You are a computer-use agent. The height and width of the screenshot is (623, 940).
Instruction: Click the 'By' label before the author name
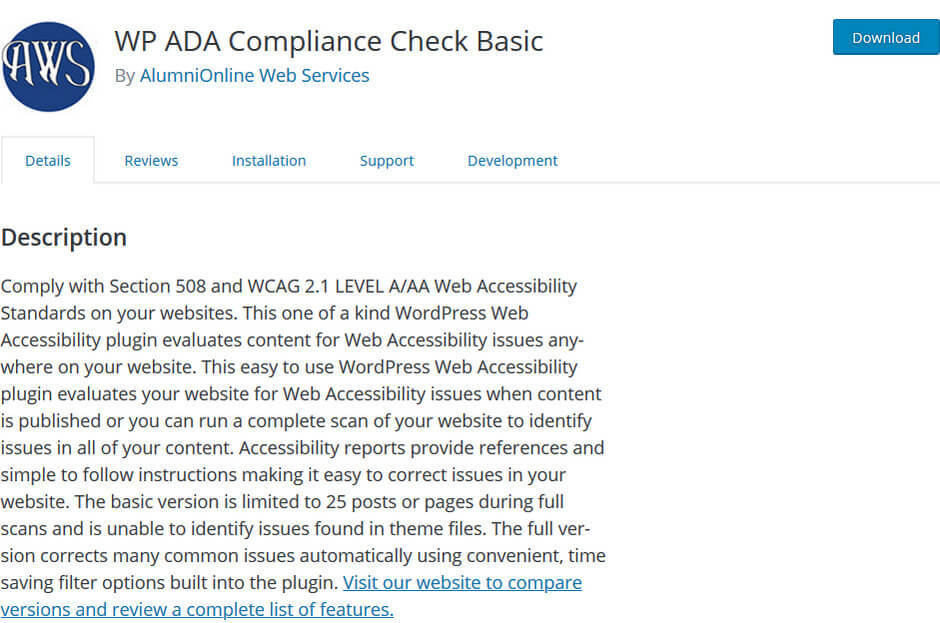tap(125, 76)
